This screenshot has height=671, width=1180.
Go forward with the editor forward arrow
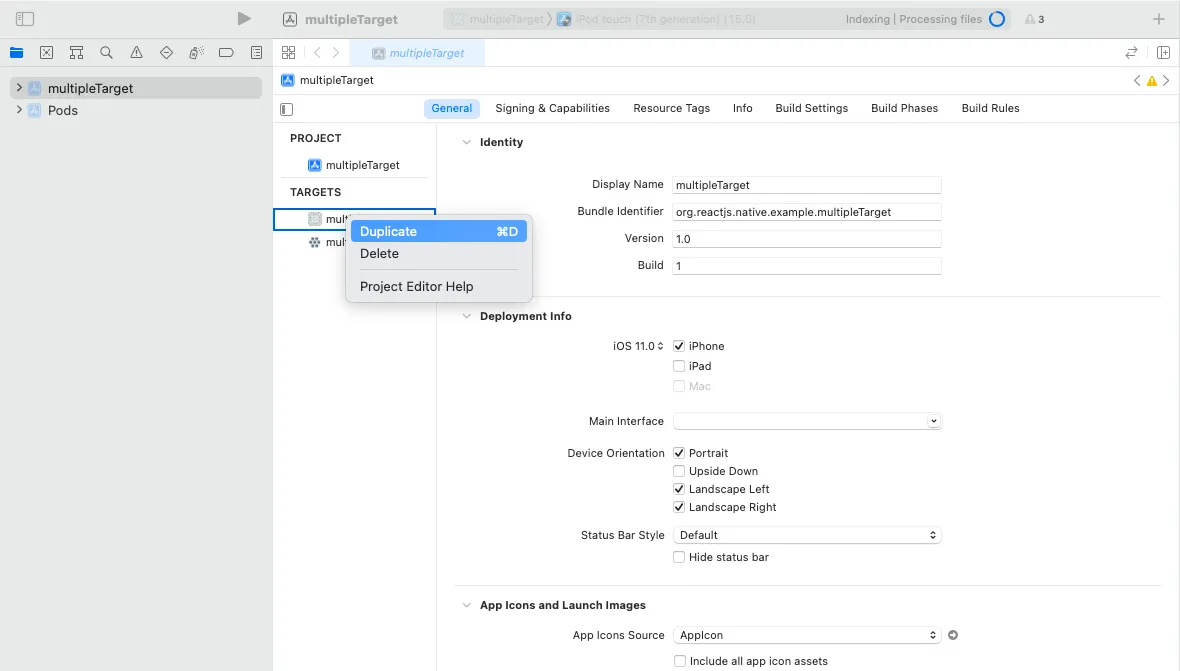pos(336,53)
